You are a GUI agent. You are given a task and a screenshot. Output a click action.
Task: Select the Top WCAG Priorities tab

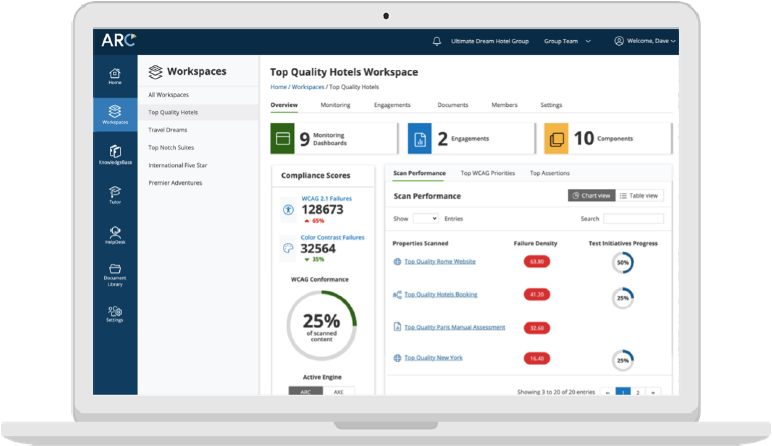tap(487, 173)
